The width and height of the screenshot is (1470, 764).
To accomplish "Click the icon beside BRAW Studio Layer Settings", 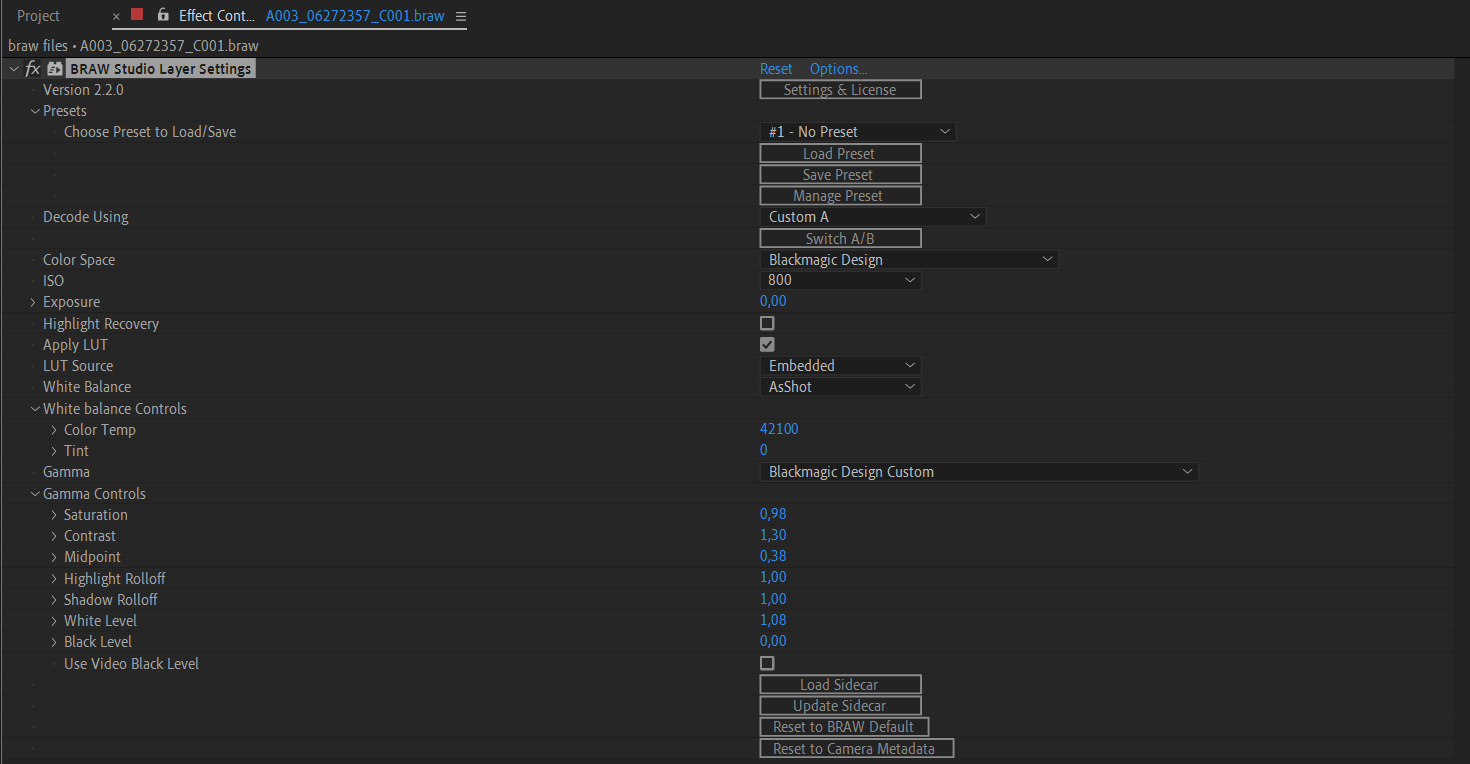I will click(55, 69).
